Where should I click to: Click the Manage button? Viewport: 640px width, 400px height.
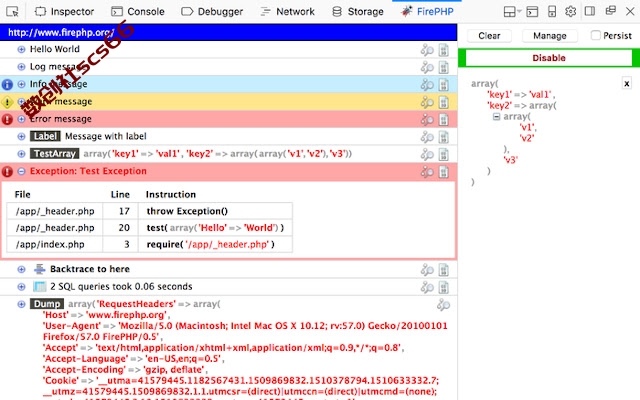(549, 36)
